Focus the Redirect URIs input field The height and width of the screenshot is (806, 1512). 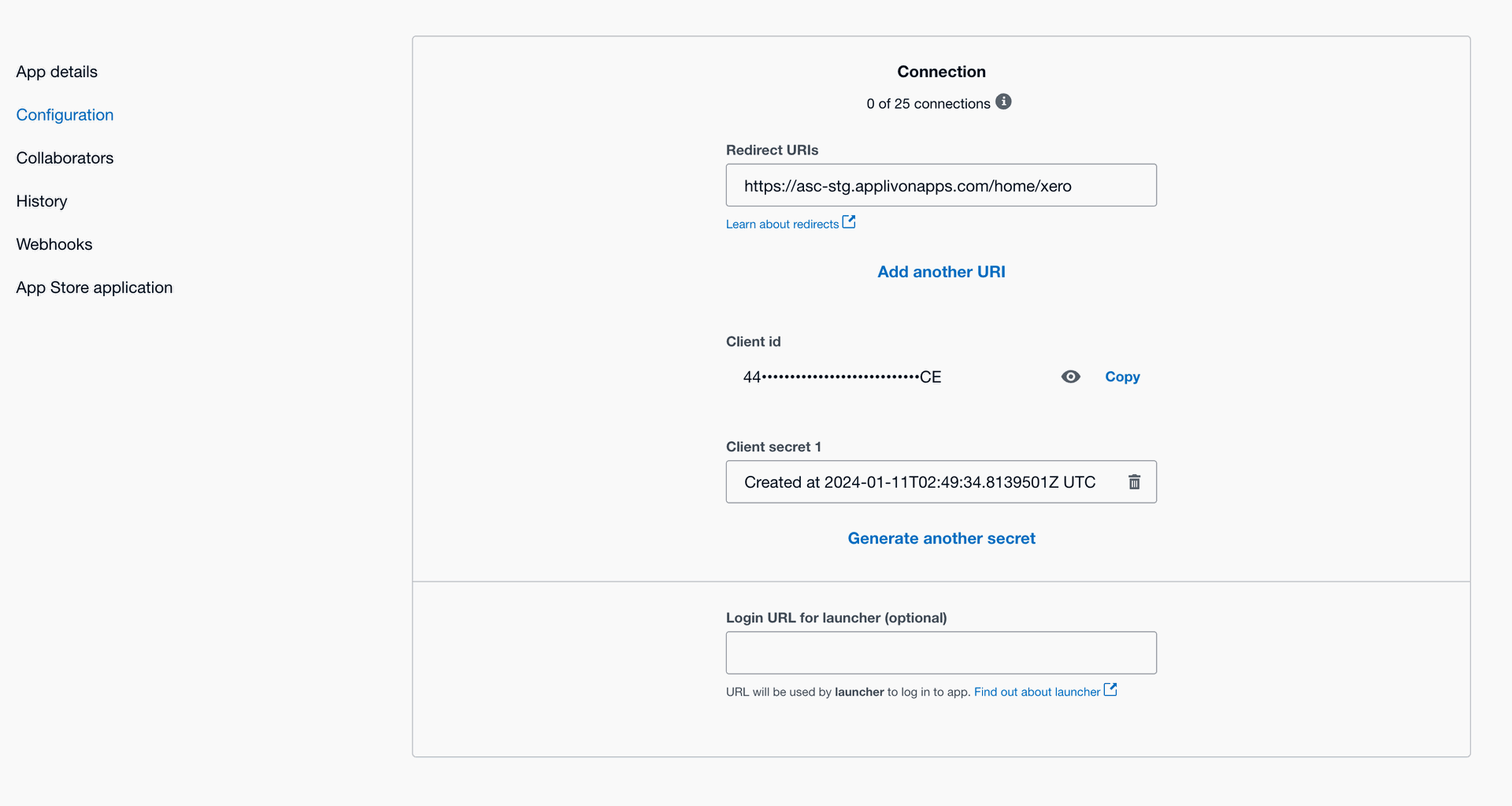point(940,186)
